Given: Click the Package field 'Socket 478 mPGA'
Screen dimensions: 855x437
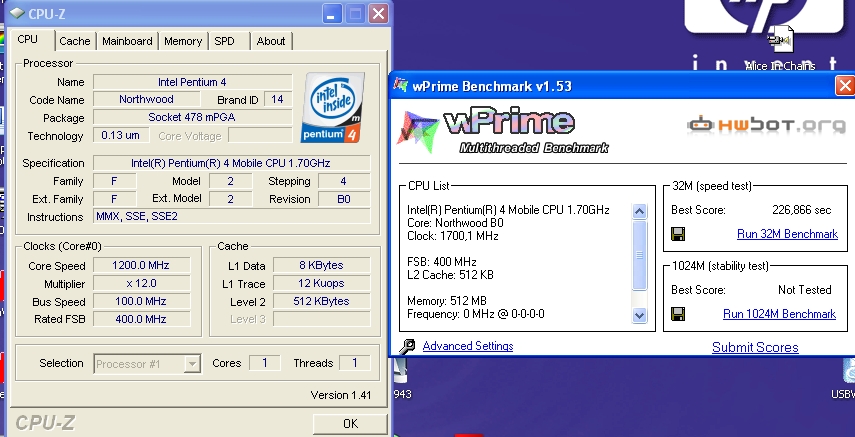Looking at the screenshot, I should (192, 117).
